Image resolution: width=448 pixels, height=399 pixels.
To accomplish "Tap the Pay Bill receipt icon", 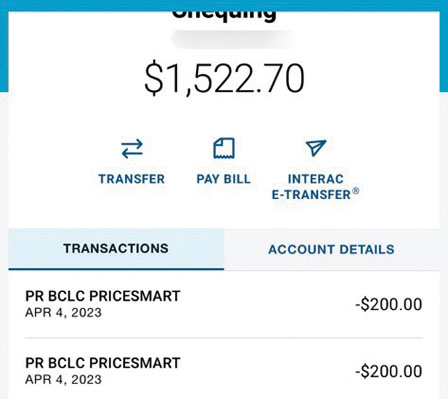I will pyautogui.click(x=224, y=148).
